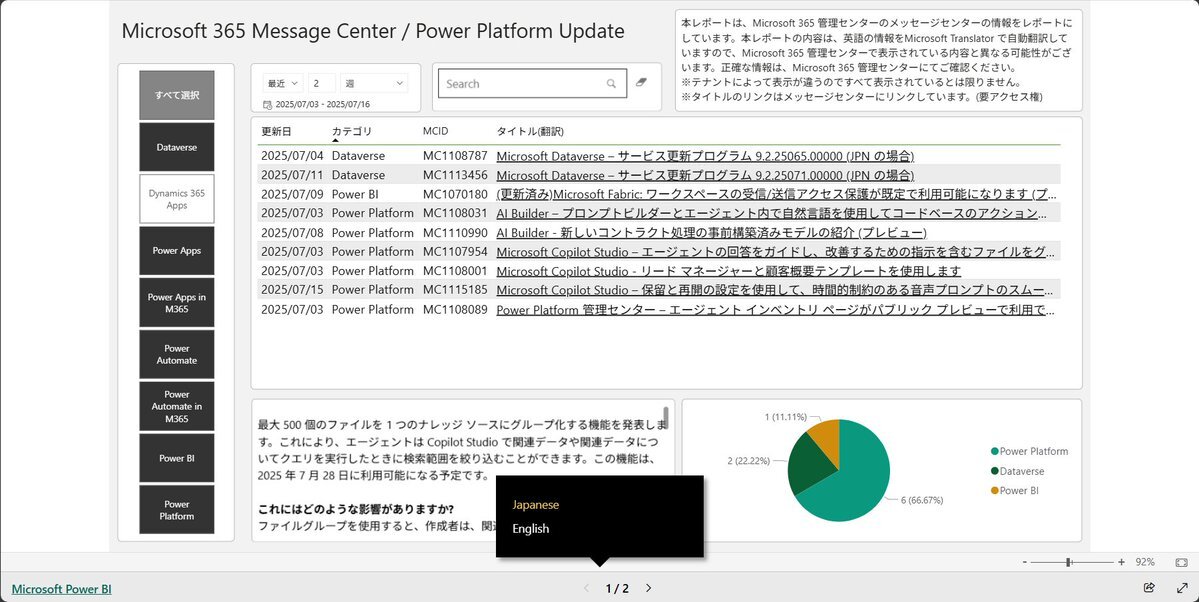Sort the table by 更新日 column
The image size is (1199, 602).
(x=276, y=132)
